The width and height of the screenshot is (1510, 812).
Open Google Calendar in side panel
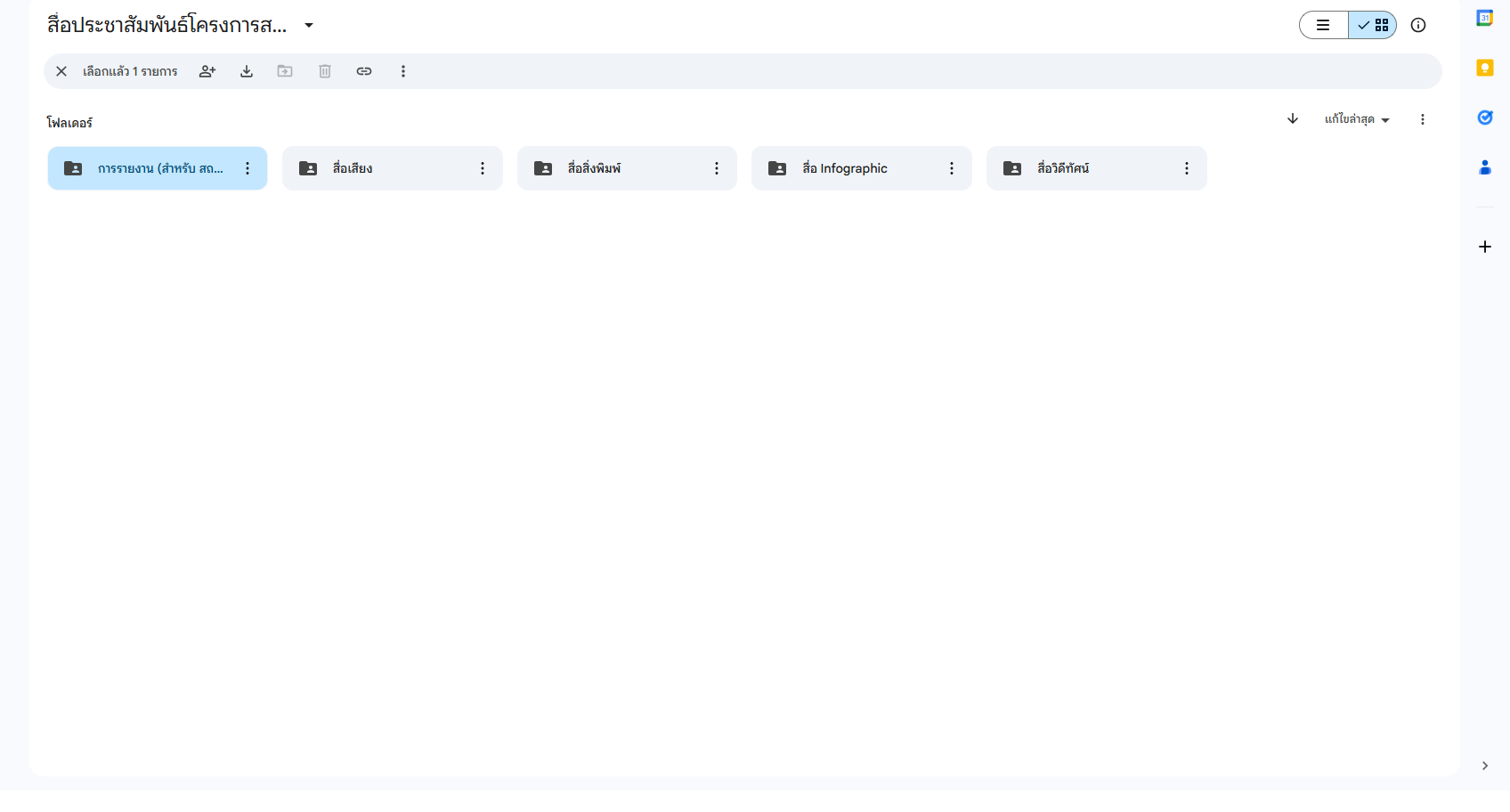click(x=1484, y=18)
